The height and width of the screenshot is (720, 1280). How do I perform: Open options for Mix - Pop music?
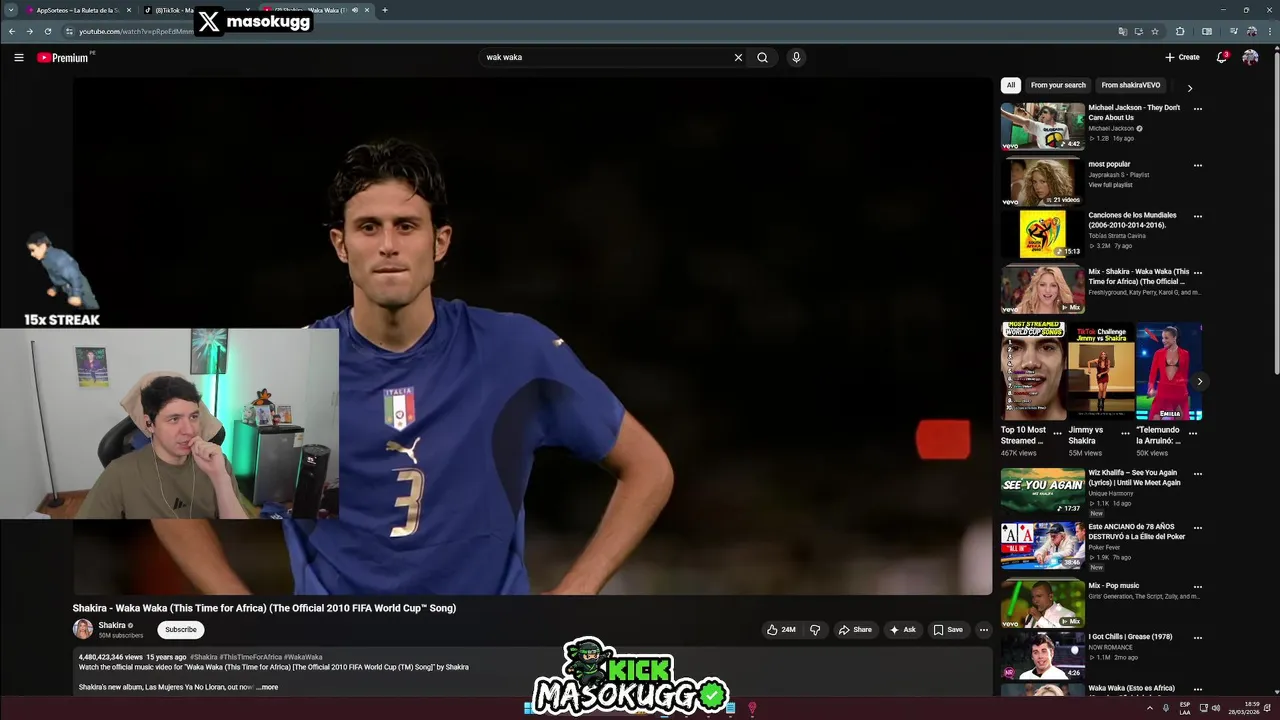tap(1198, 587)
